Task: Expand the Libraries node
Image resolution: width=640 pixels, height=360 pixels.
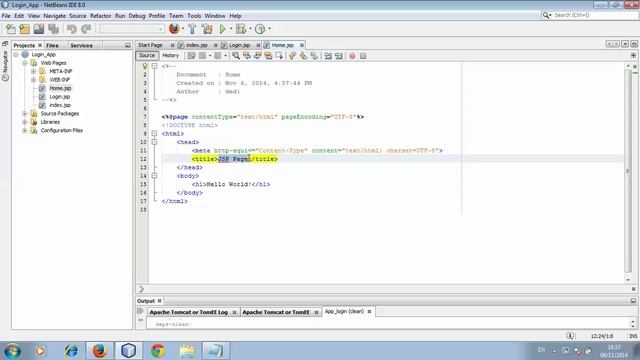Action: click(x=25, y=122)
